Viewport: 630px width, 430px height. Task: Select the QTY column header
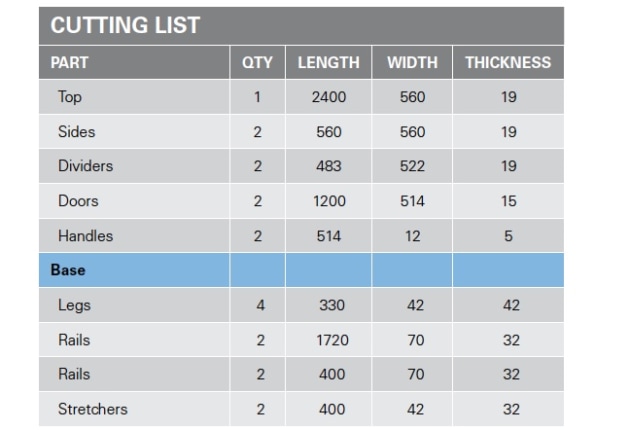coord(258,63)
